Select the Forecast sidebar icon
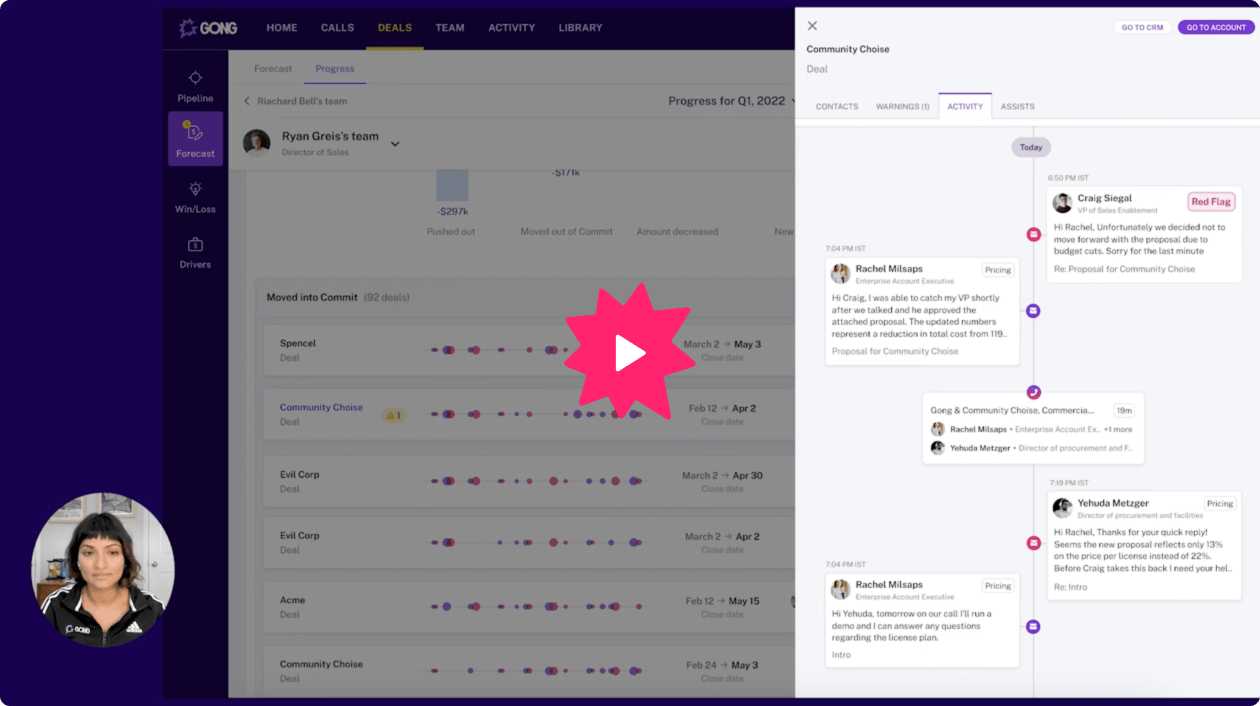The image size is (1260, 706). point(195,139)
